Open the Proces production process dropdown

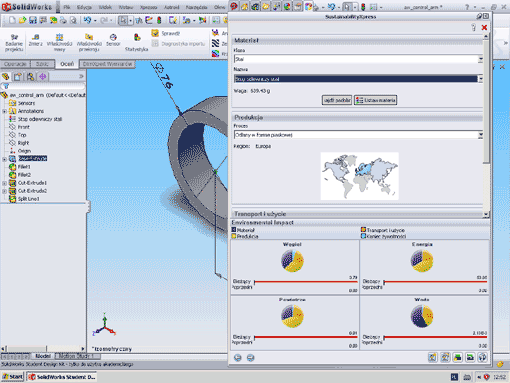[480, 135]
